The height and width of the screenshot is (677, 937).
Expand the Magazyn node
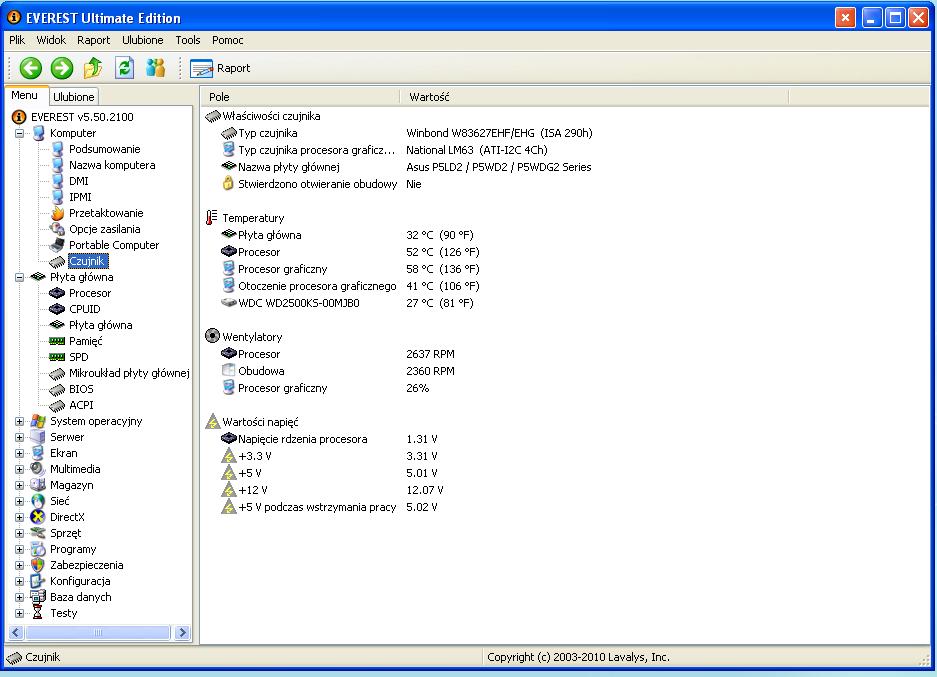(20, 485)
